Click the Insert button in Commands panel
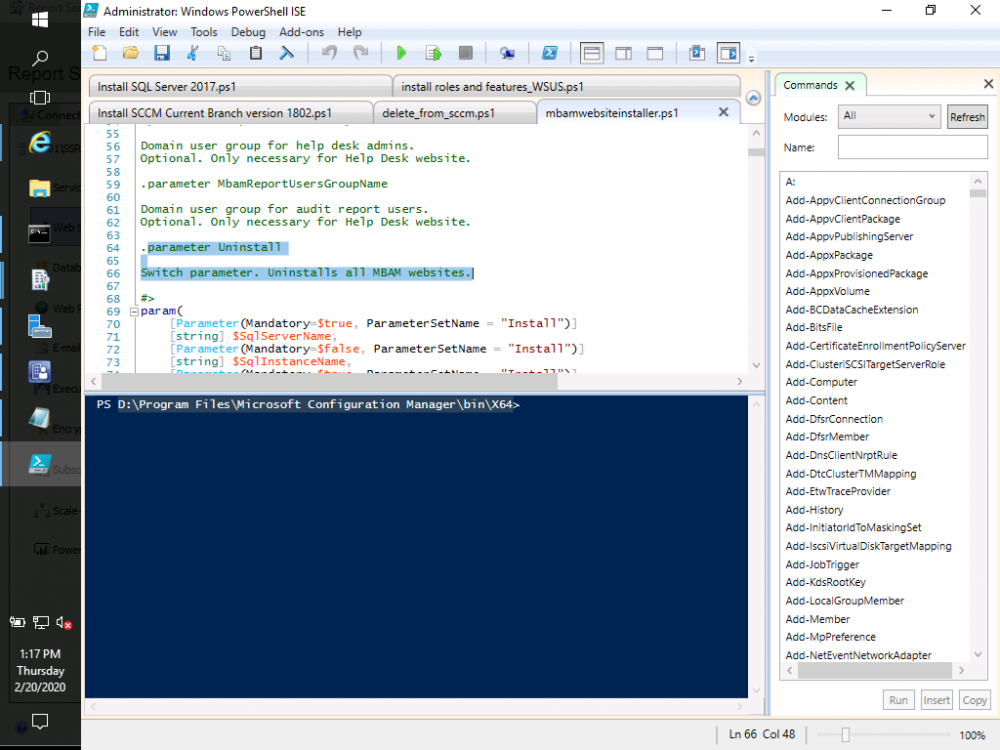 tap(936, 700)
